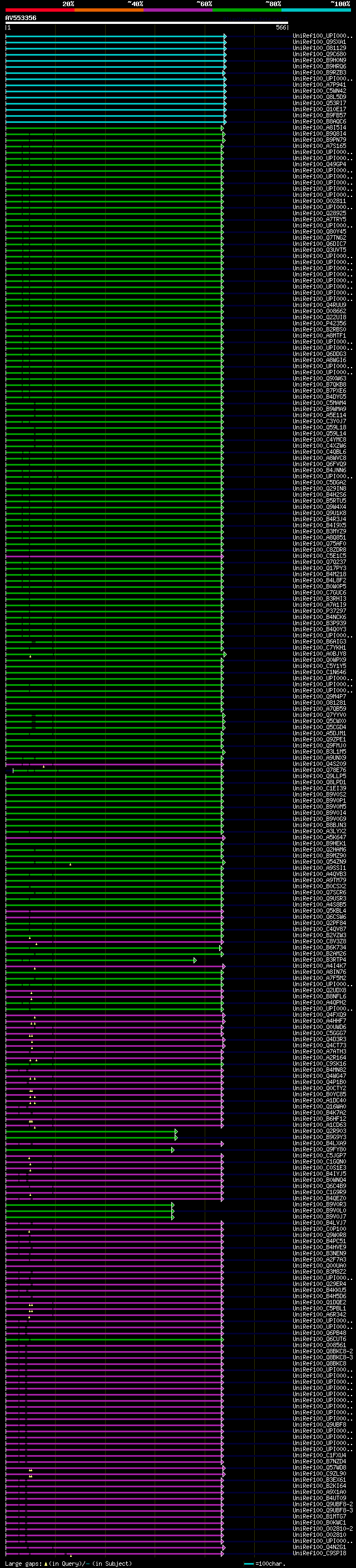Screen dimensions: 356x1568
Task: Click the UniRef100_Q8L5D9 label
Action: [x=319, y=97]
